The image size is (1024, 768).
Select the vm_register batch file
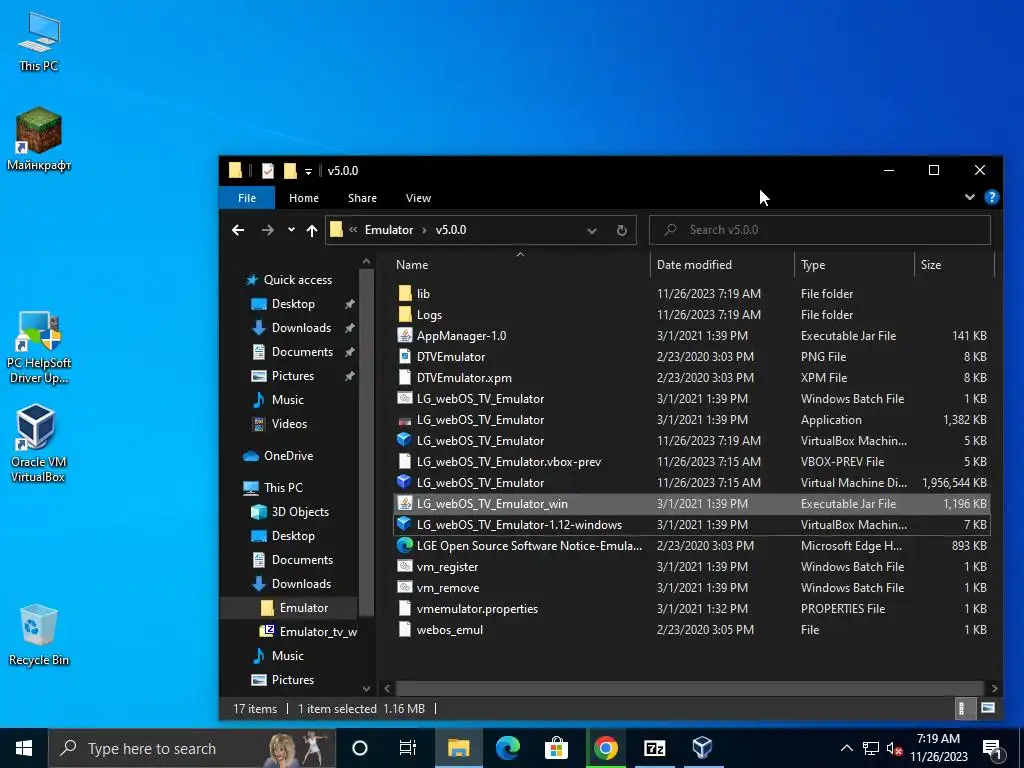[x=692, y=567]
